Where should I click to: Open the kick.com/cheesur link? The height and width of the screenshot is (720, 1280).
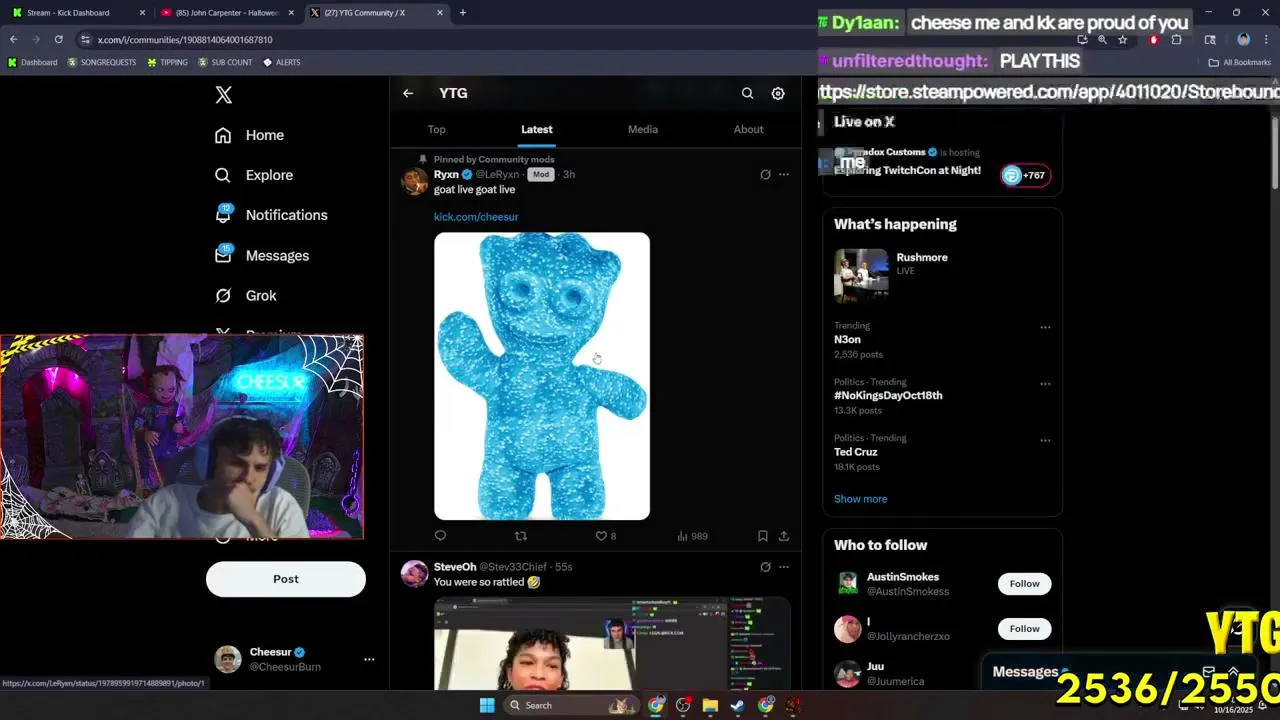[476, 217]
